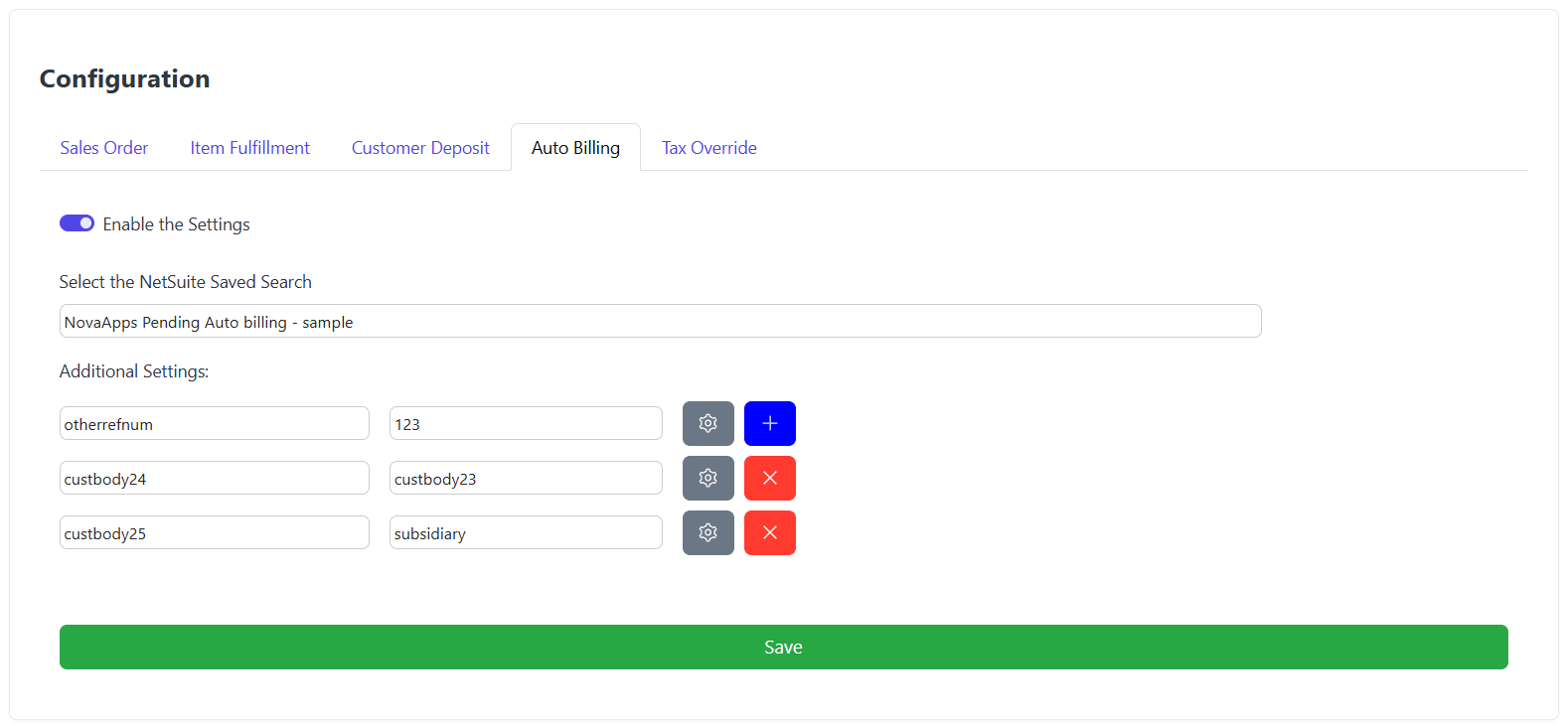1568x727 pixels.
Task: Click gear icon in custbody25 row
Action: [x=707, y=532]
